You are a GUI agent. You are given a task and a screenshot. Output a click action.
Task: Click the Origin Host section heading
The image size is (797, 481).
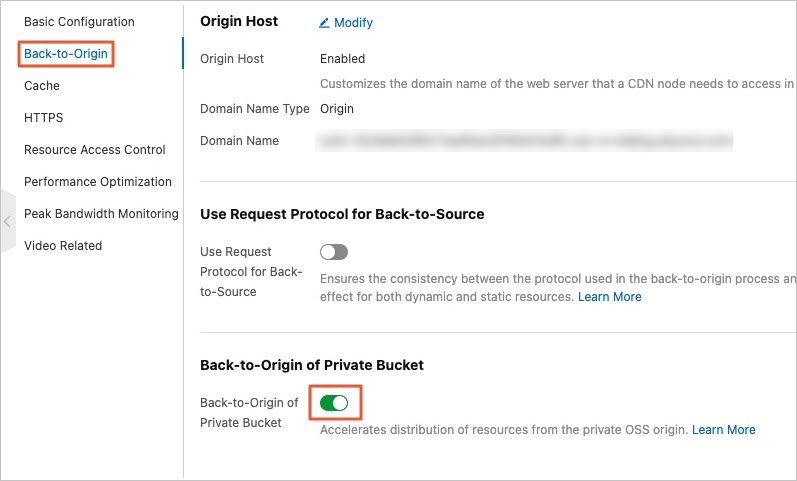240,21
